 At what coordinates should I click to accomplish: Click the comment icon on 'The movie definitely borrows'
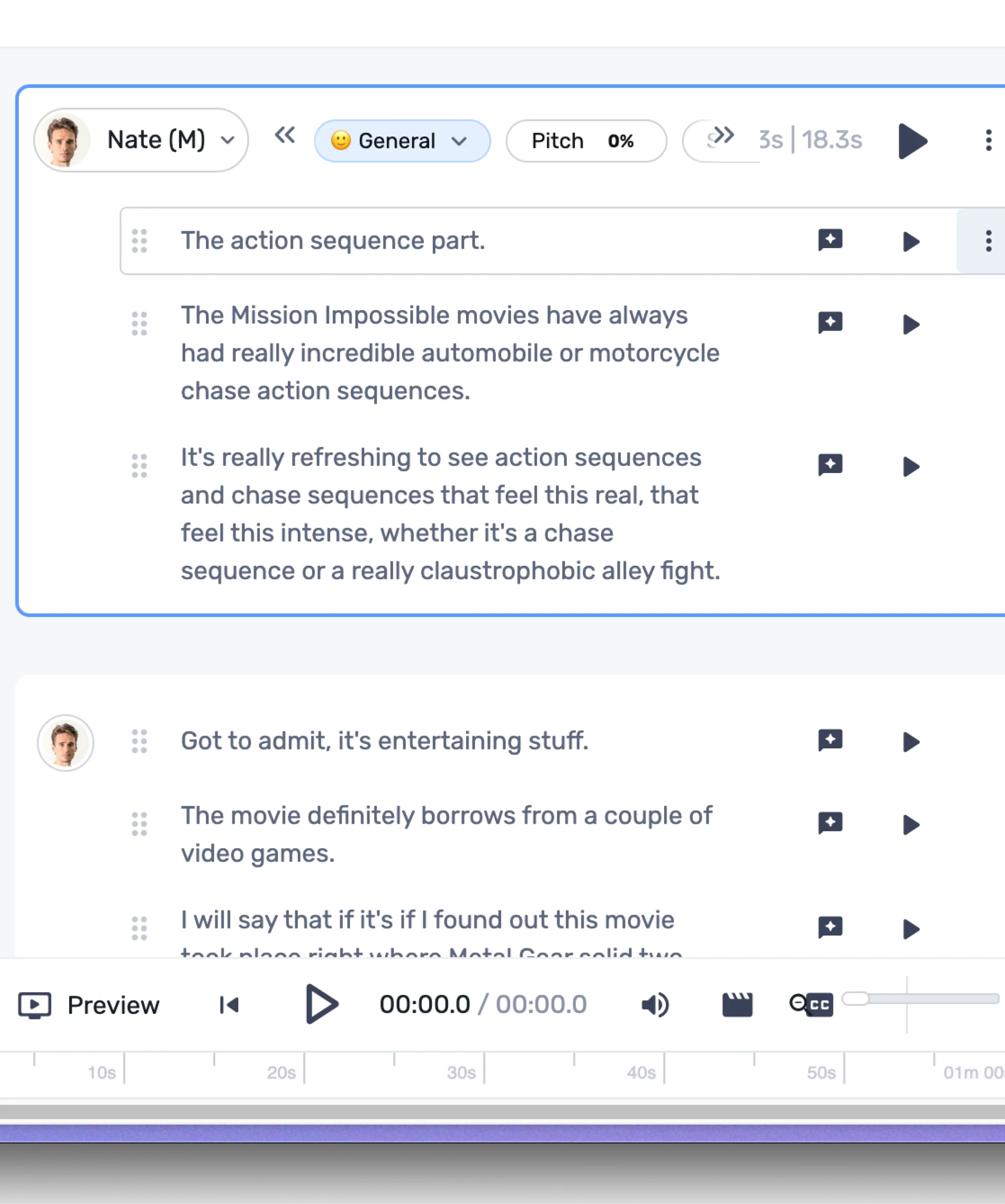tap(830, 823)
